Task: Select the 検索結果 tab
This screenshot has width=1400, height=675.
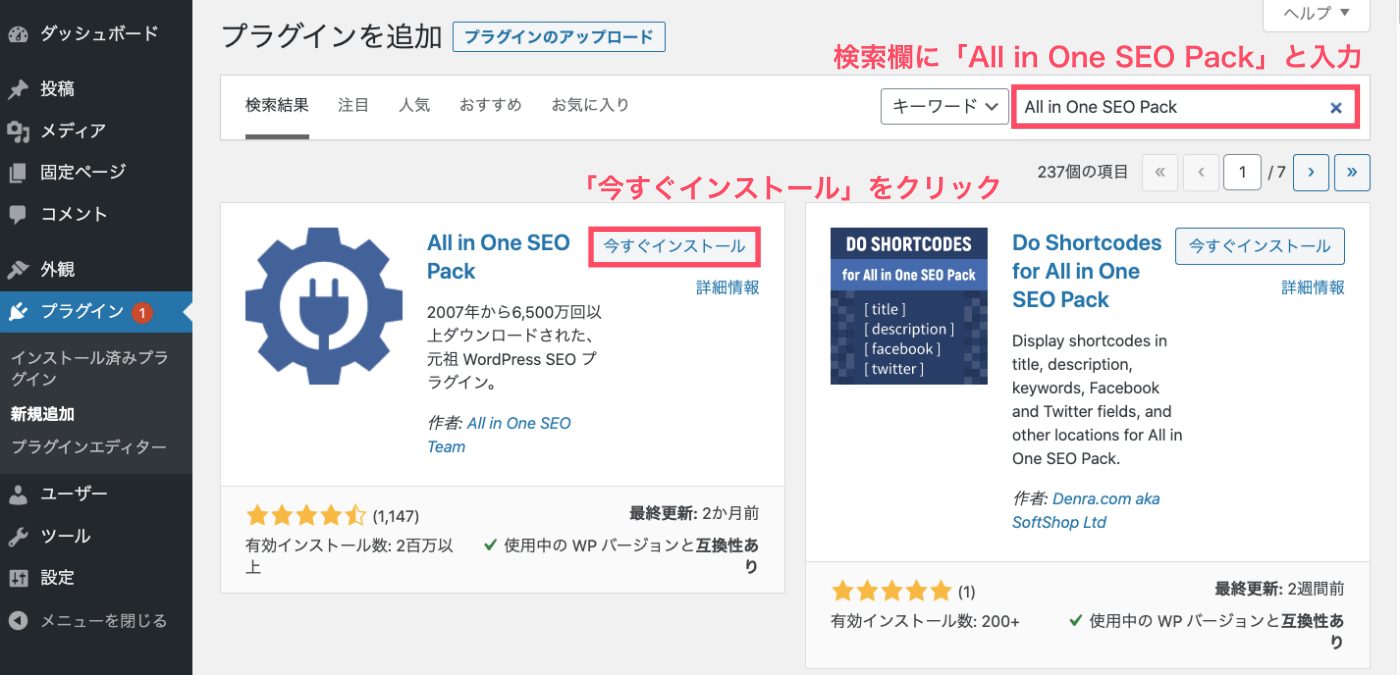Action: (x=277, y=105)
